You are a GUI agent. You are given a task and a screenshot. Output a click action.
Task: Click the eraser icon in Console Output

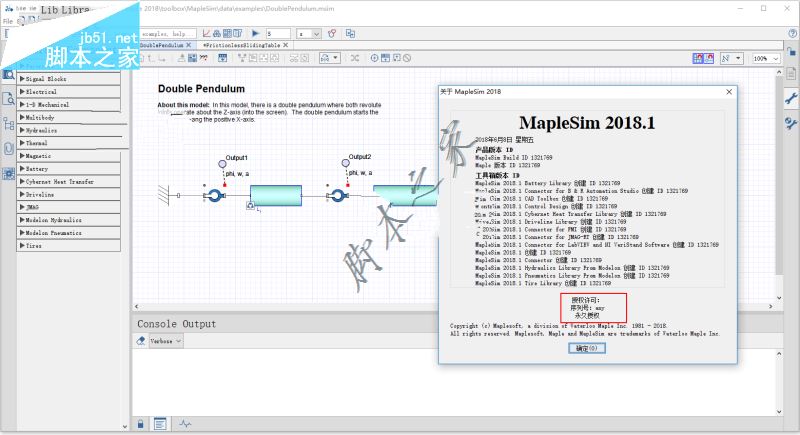[141, 341]
